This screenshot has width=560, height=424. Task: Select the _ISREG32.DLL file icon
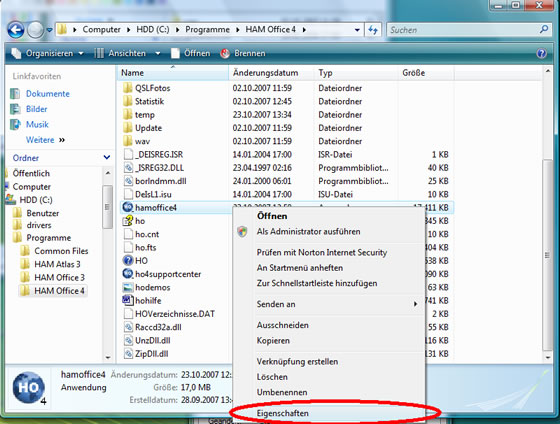[x=128, y=168]
